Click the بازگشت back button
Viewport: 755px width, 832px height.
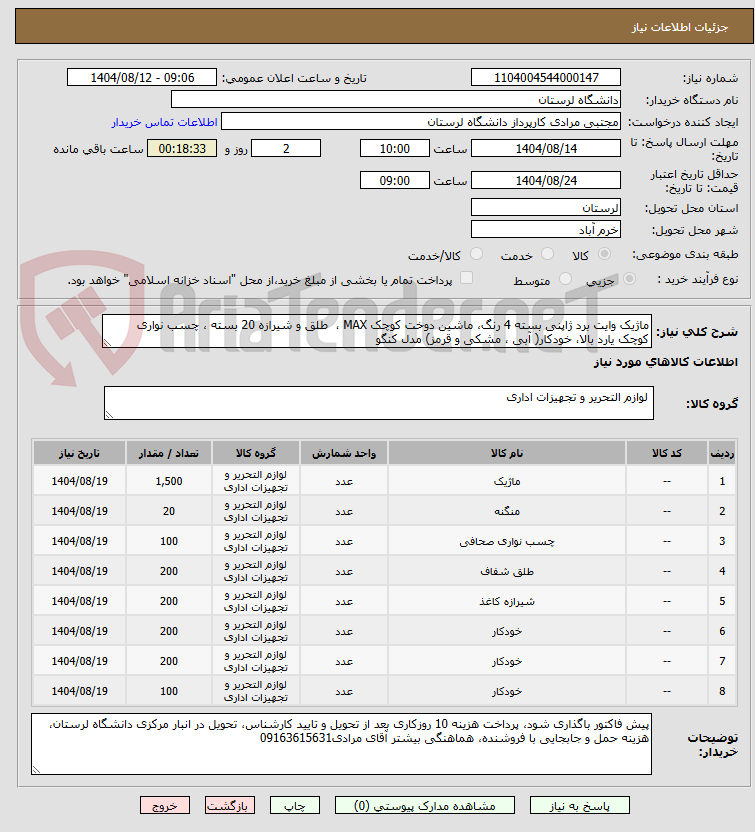click(230, 805)
